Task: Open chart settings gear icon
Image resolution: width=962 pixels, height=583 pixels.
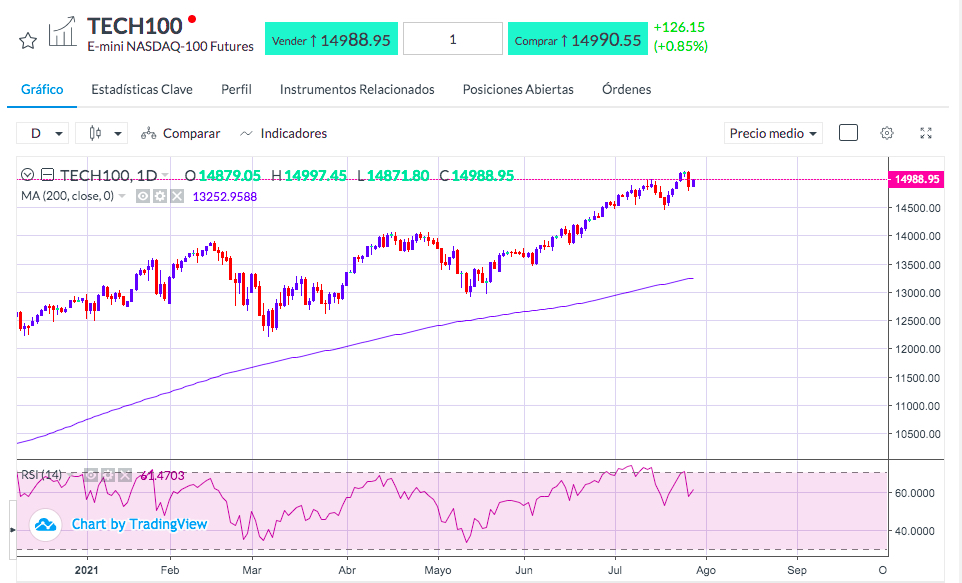Action: click(x=887, y=133)
